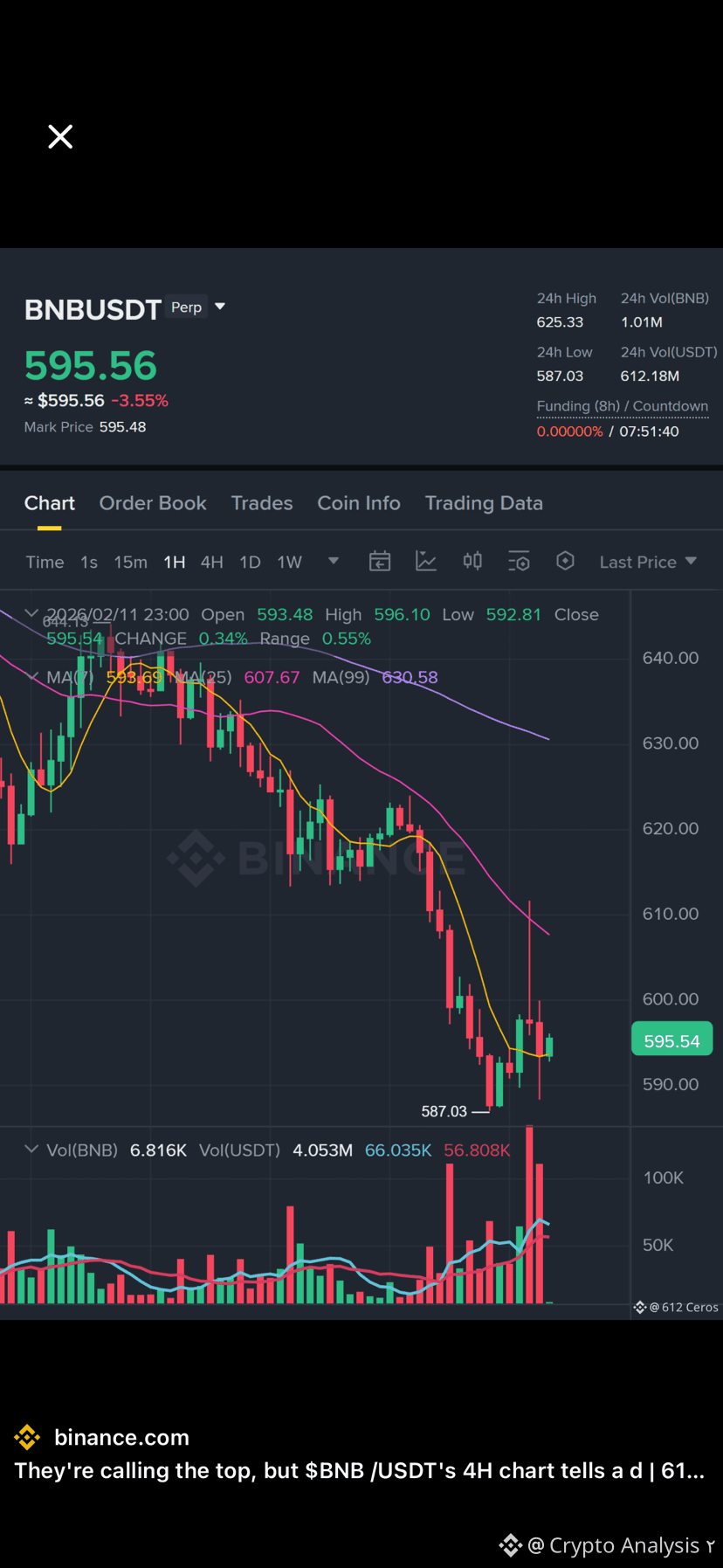Viewport: 723px width, 1568px height.
Task: Select the Time interval option
Action: coord(45,562)
